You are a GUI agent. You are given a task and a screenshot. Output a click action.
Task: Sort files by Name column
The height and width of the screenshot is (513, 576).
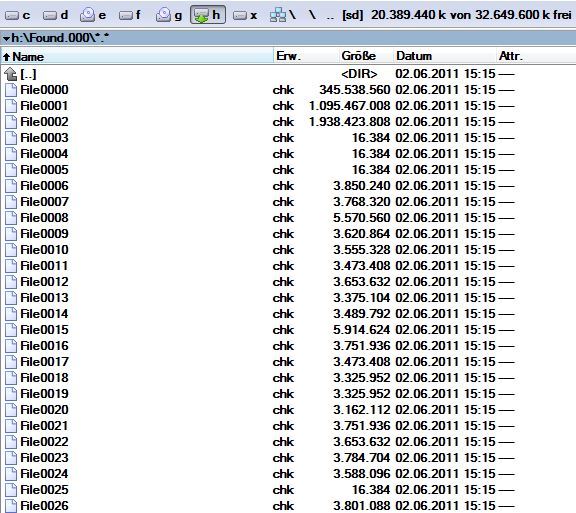tap(138, 57)
